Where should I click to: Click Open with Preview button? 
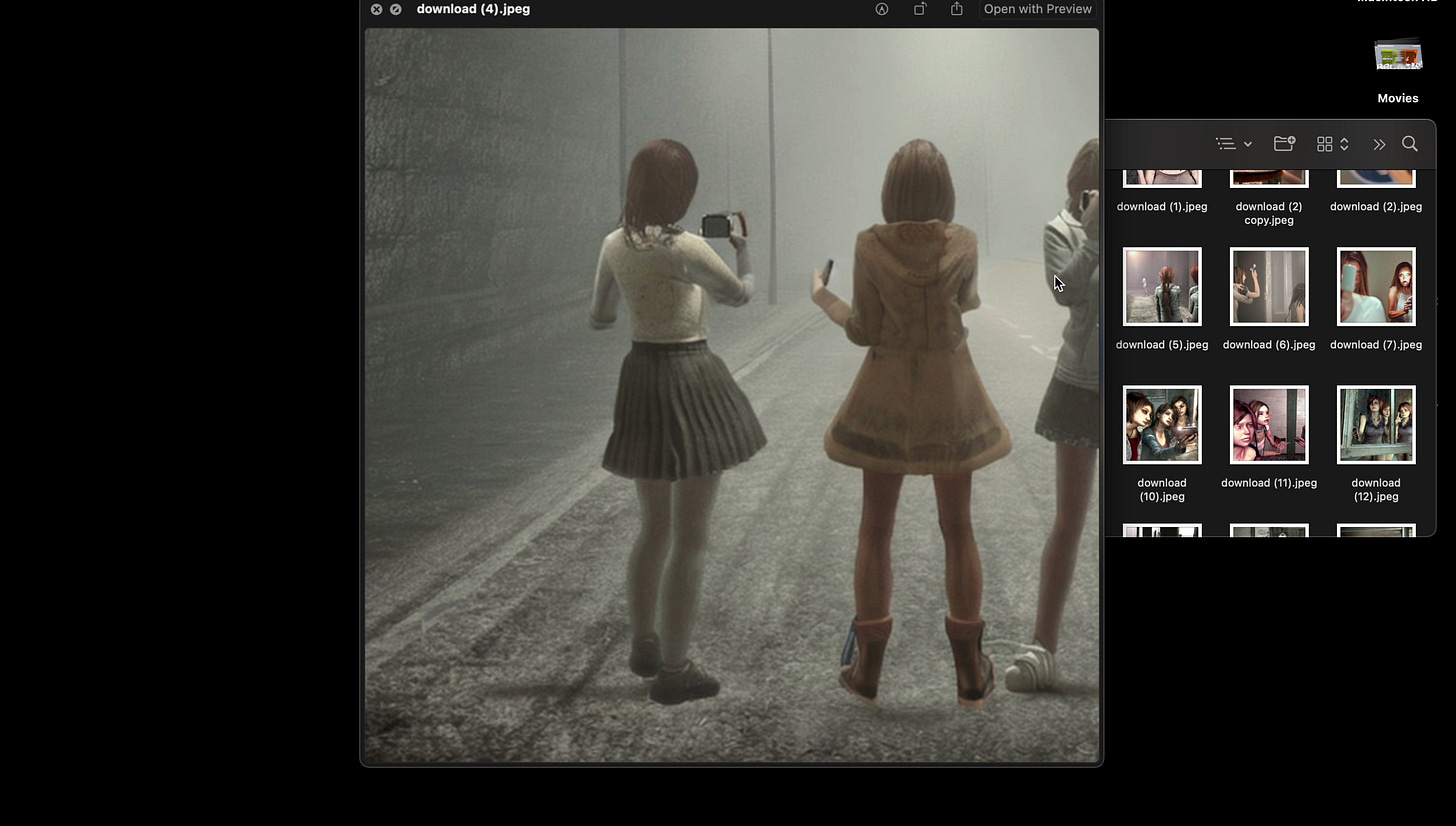1037,9
